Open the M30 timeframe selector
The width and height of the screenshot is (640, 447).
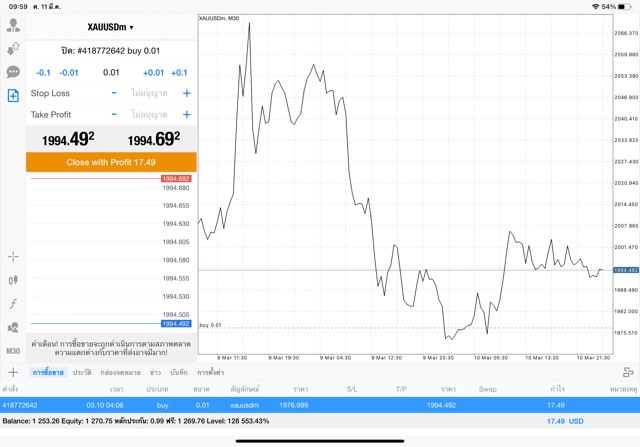coord(13,351)
